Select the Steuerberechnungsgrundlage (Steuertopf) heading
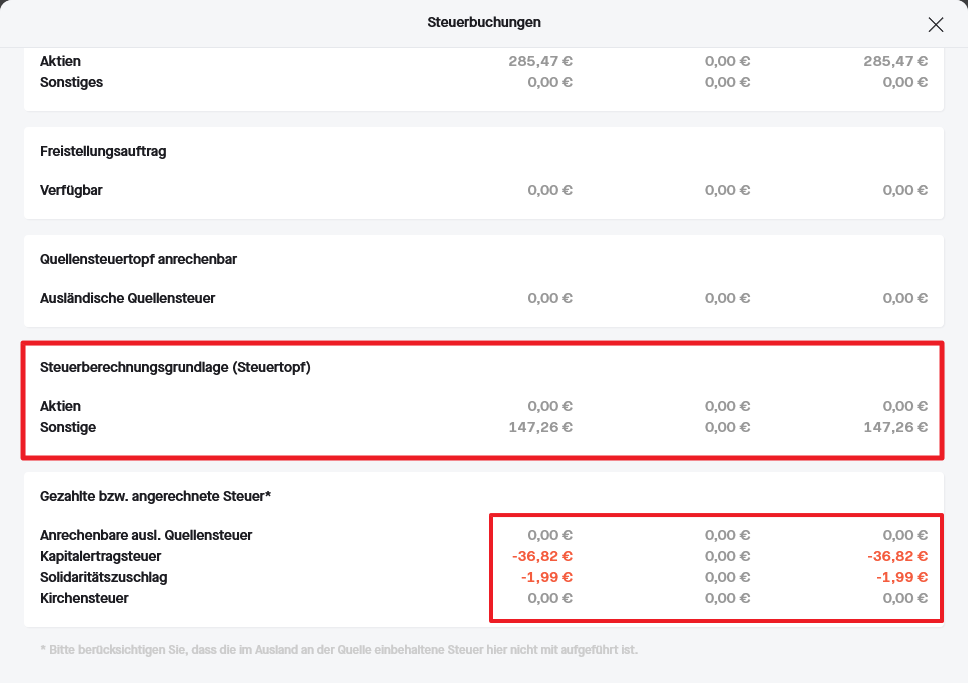The image size is (968, 683). (175, 368)
